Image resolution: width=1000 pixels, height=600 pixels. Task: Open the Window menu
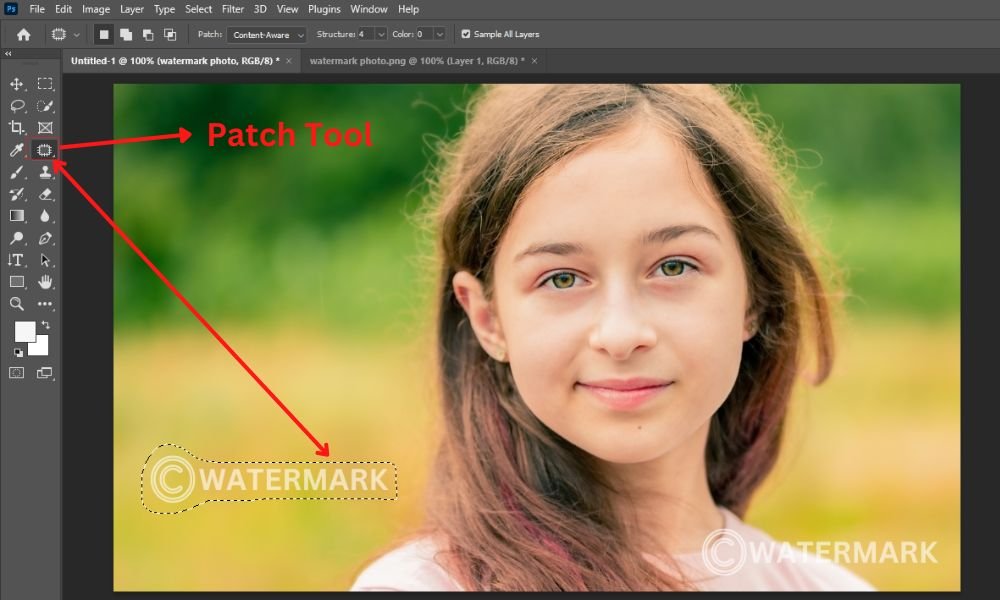(x=369, y=9)
